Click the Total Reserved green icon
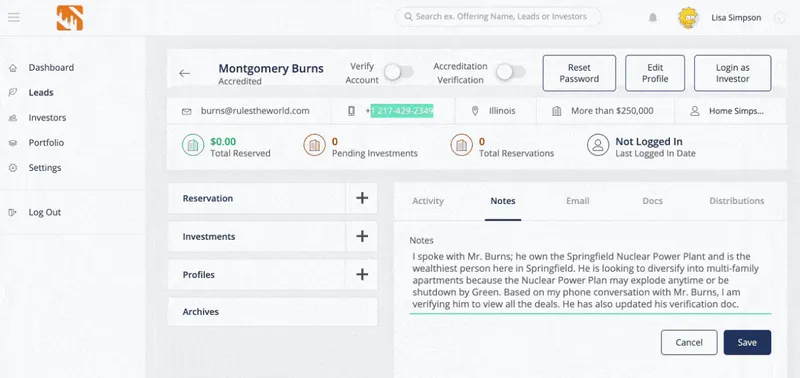The width and height of the screenshot is (800, 378). coord(193,145)
